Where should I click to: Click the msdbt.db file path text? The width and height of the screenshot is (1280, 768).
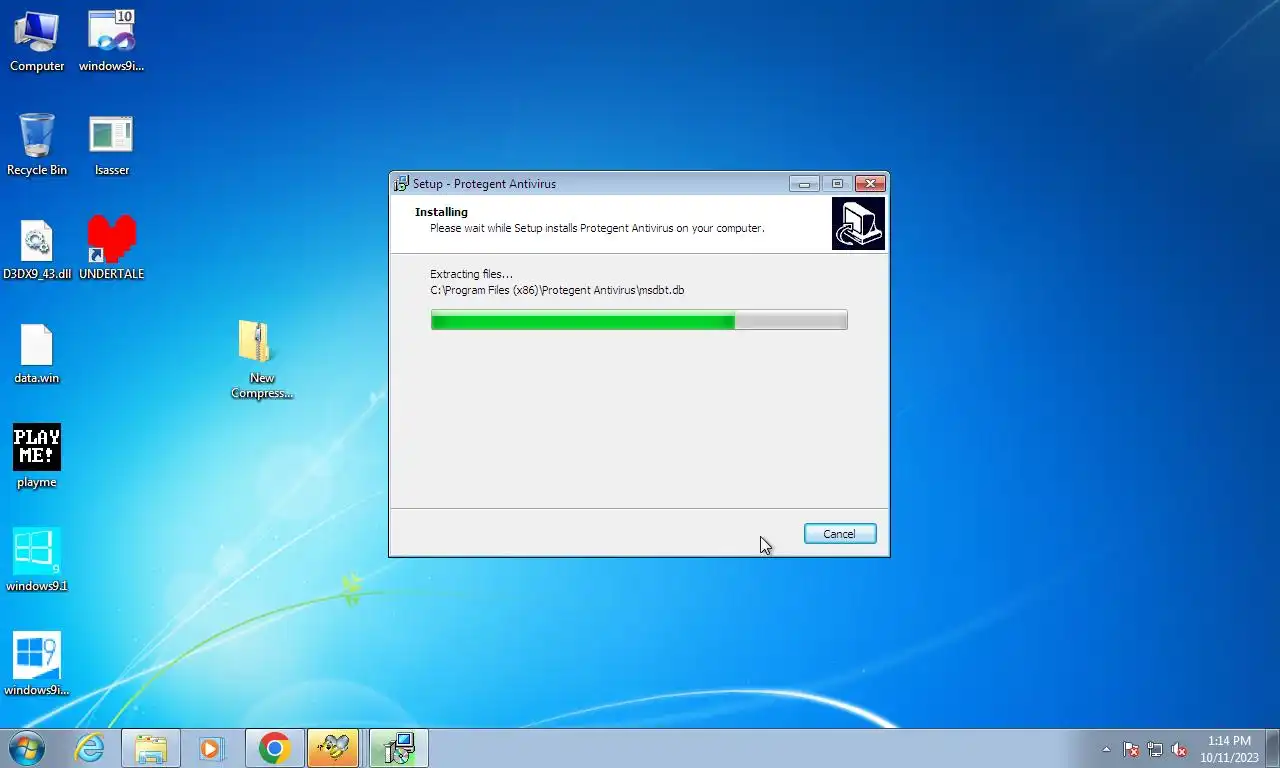(557, 290)
